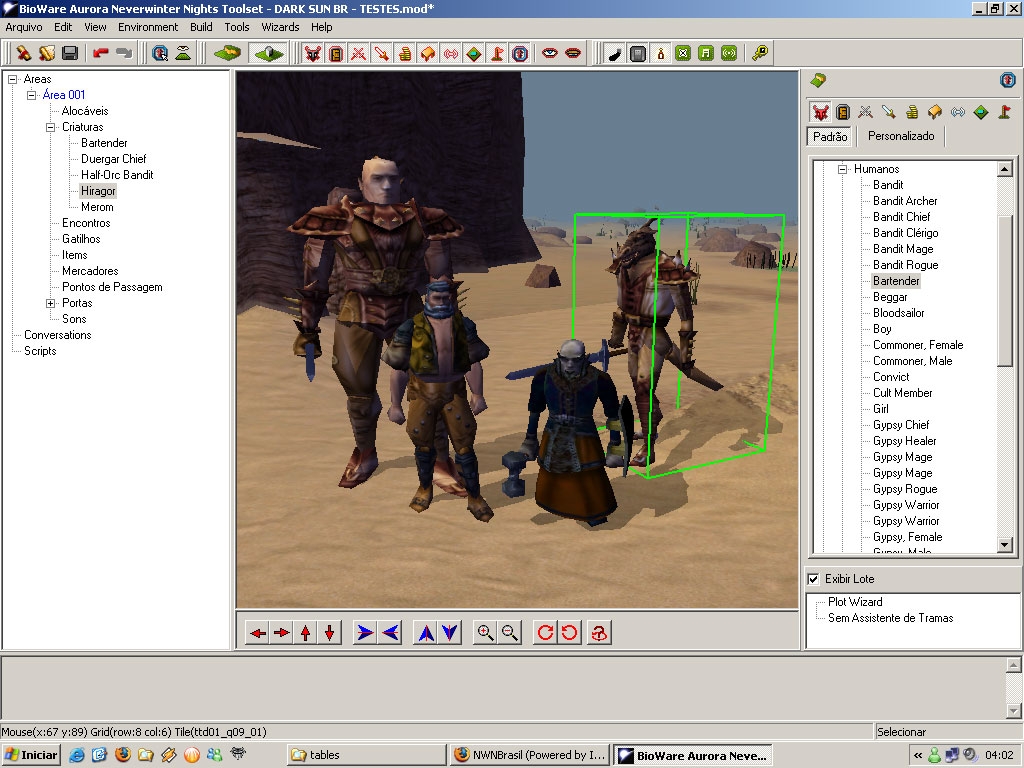Select Bandit Mage in creature palette
The image size is (1024, 768).
point(902,249)
